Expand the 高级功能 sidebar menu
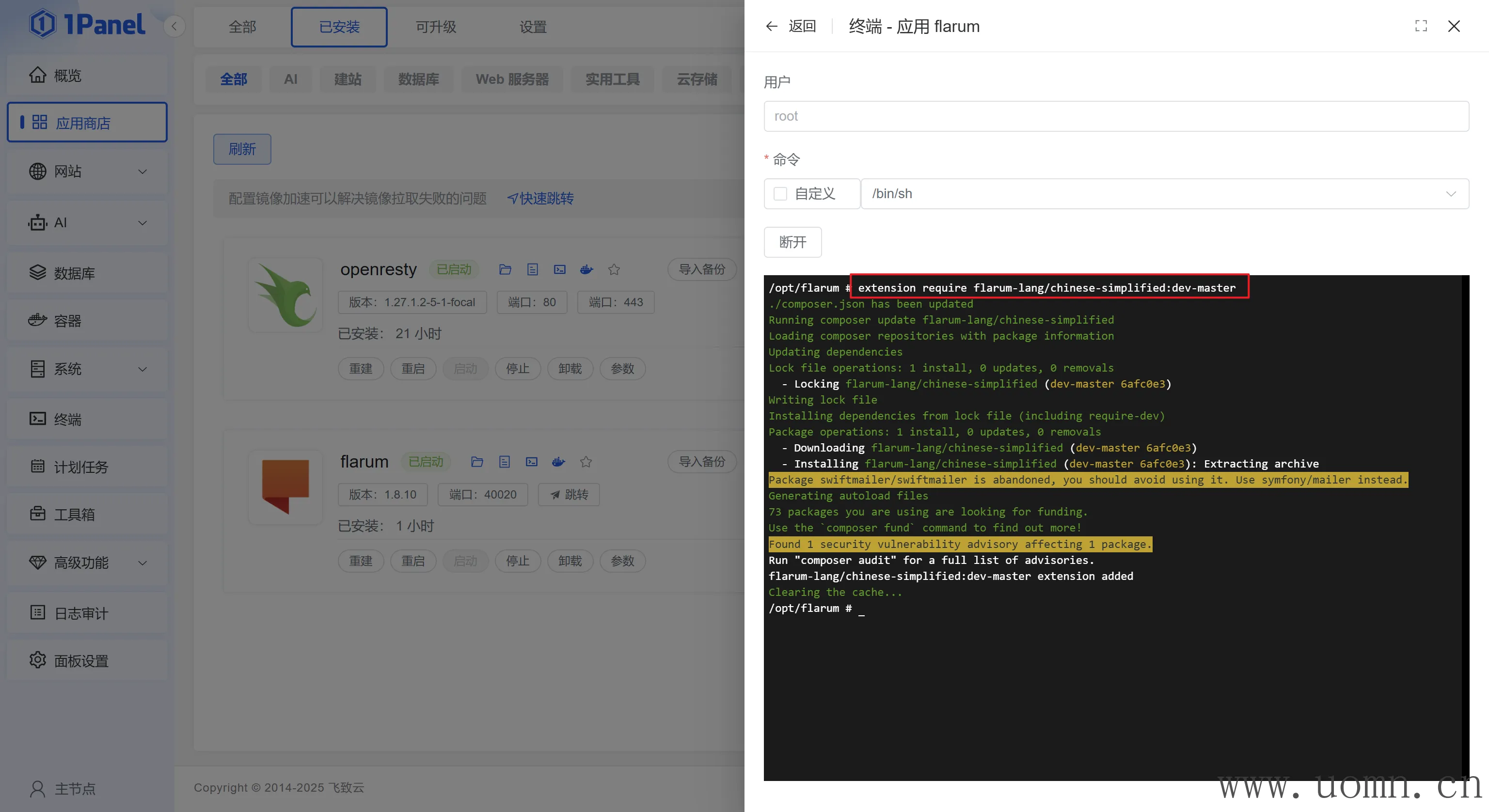 click(87, 562)
